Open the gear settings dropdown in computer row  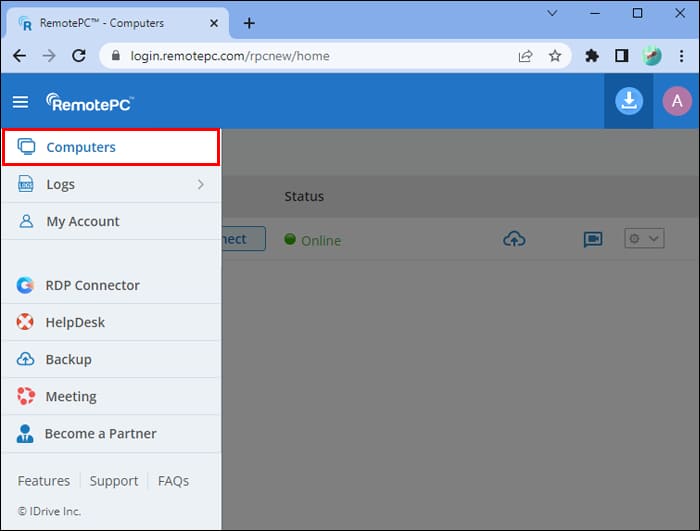point(644,238)
